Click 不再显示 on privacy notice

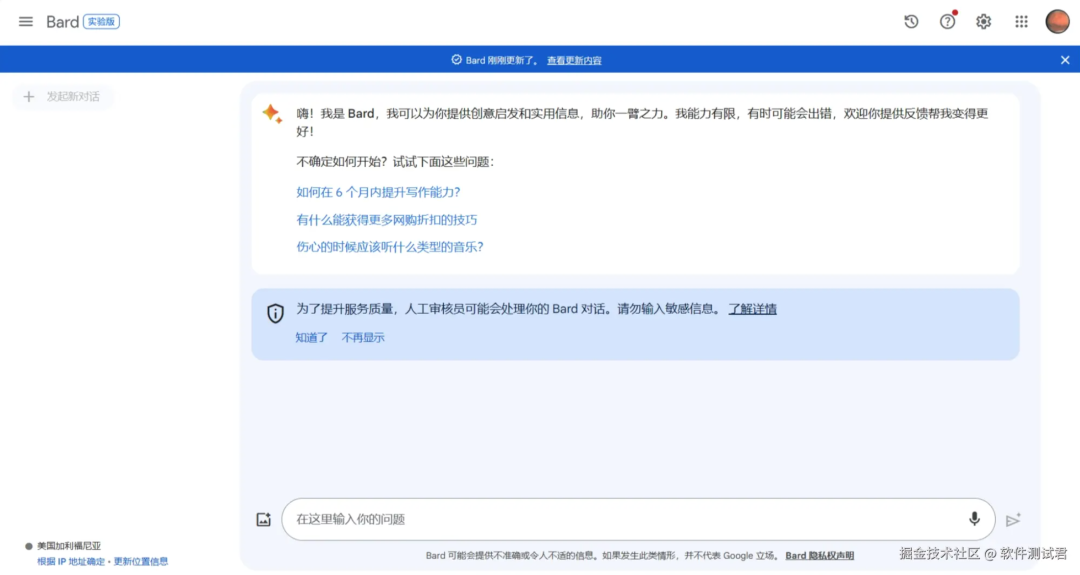click(x=363, y=337)
